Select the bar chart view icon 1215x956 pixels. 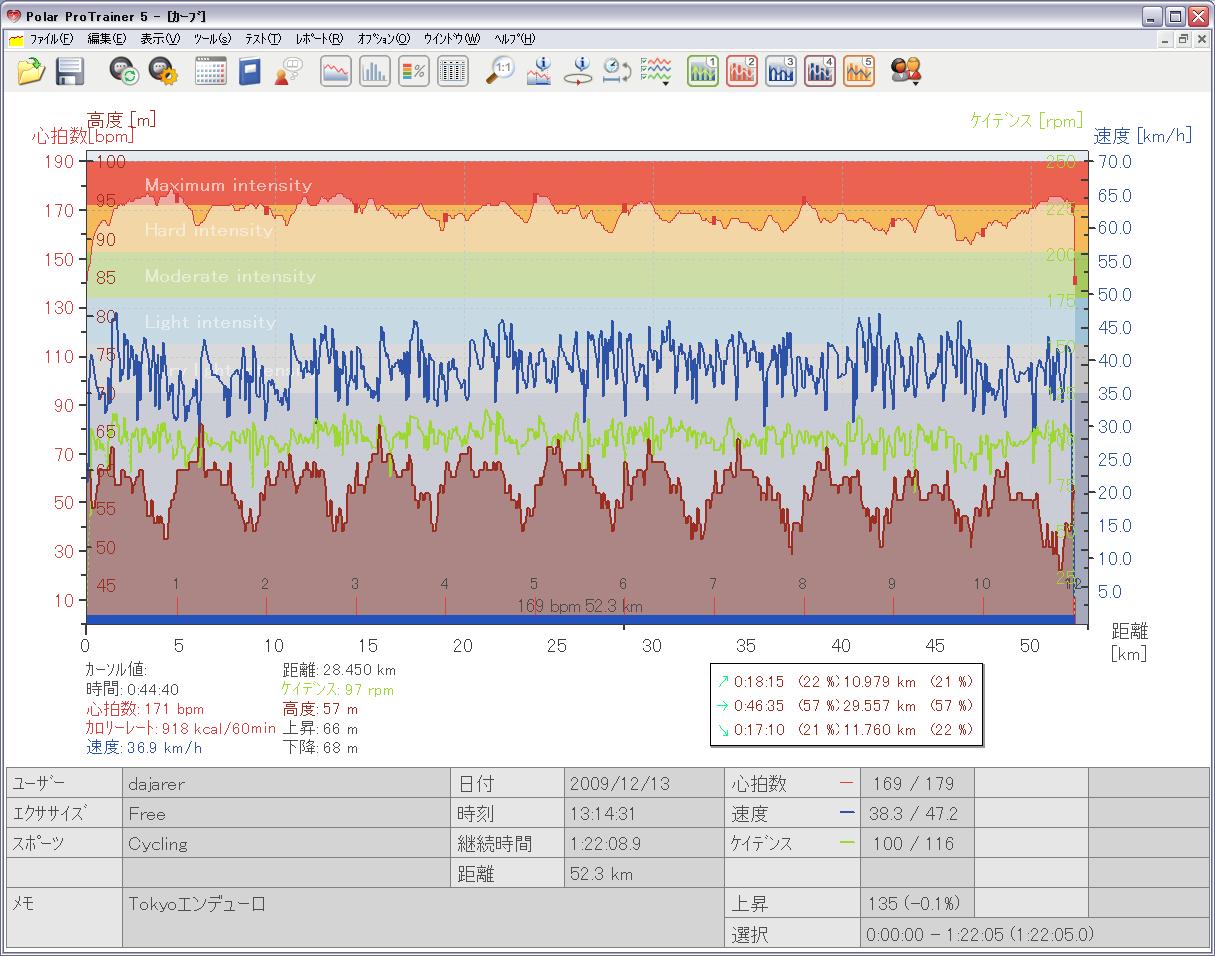point(375,71)
